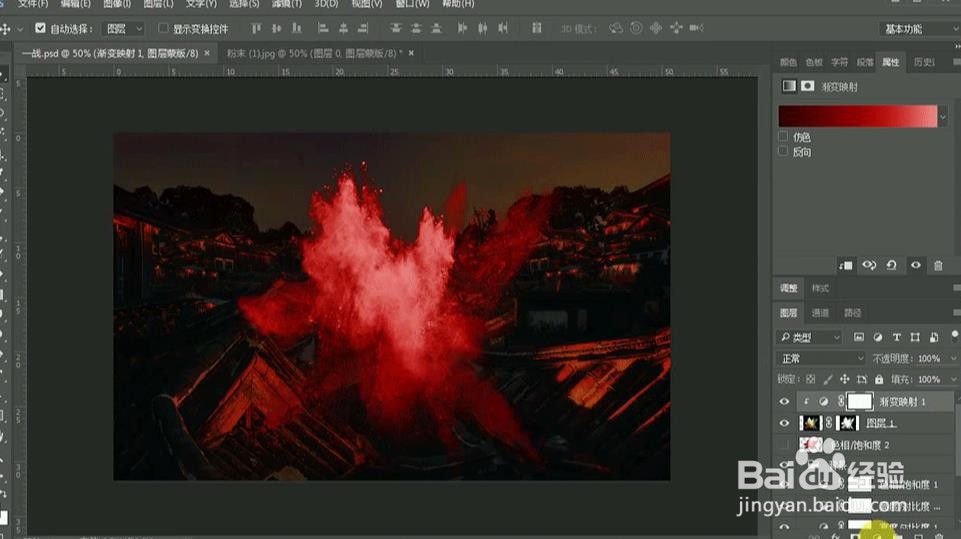Click prevent artboard auto-nesting lock icon

pyautogui.click(x=862, y=379)
